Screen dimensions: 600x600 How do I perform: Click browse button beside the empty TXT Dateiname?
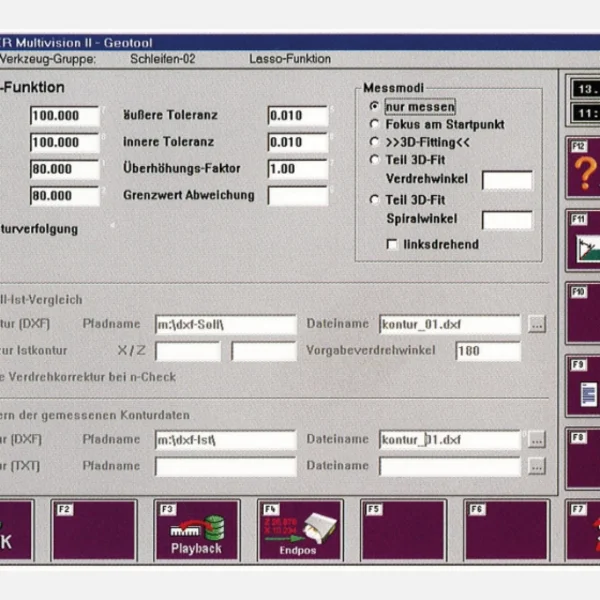(537, 466)
